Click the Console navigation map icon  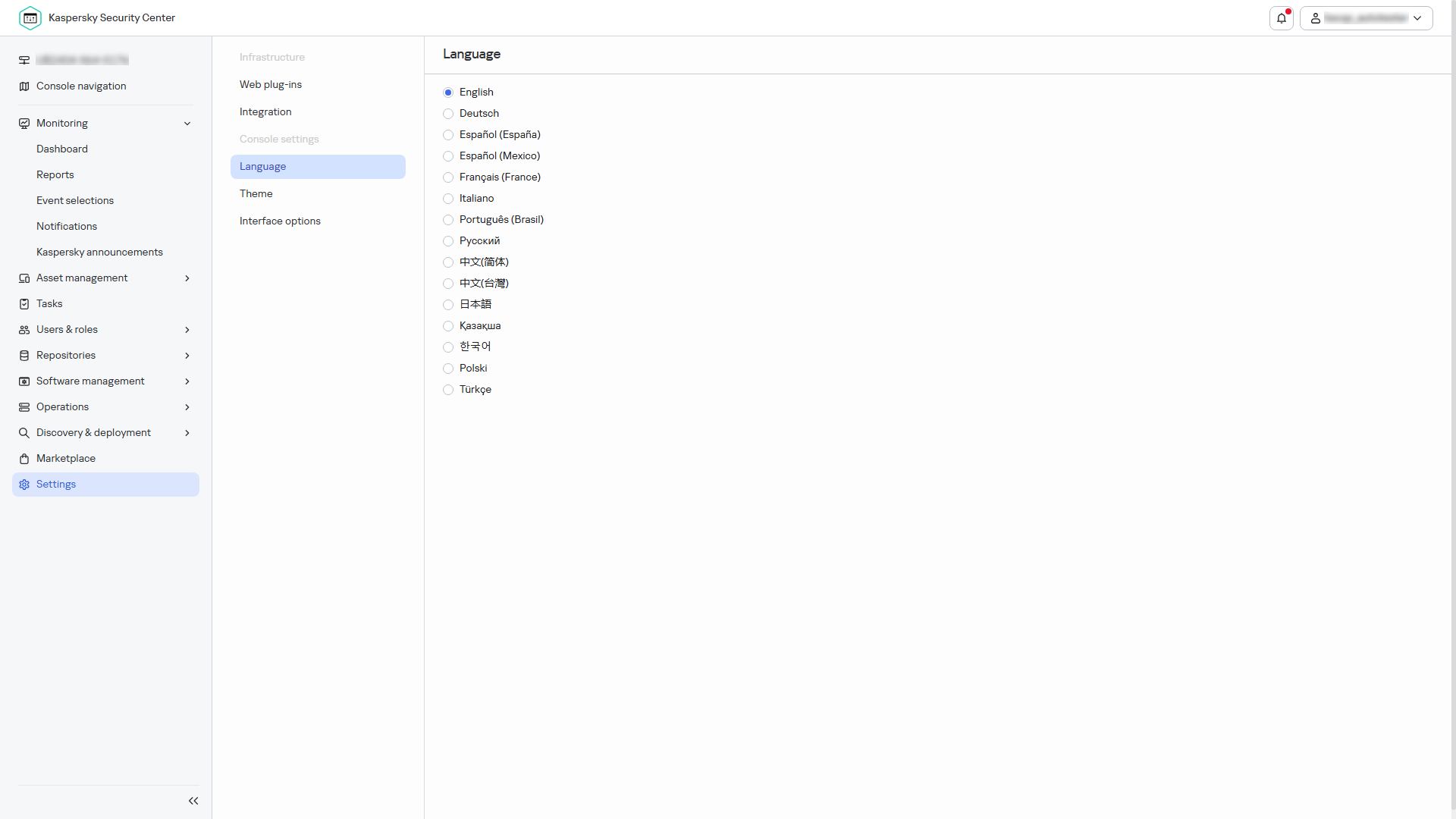click(x=24, y=86)
